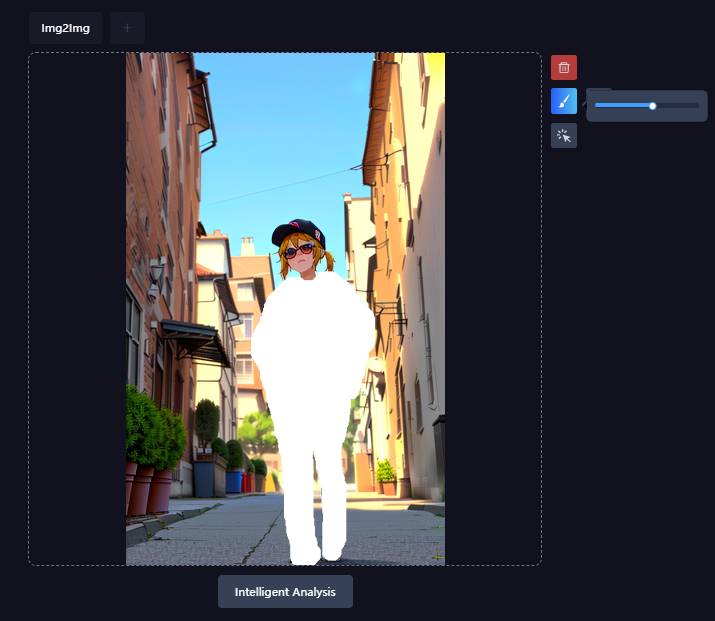The width and height of the screenshot is (715, 621).
Task: Select the blue brush mask tool
Action: tap(564, 101)
